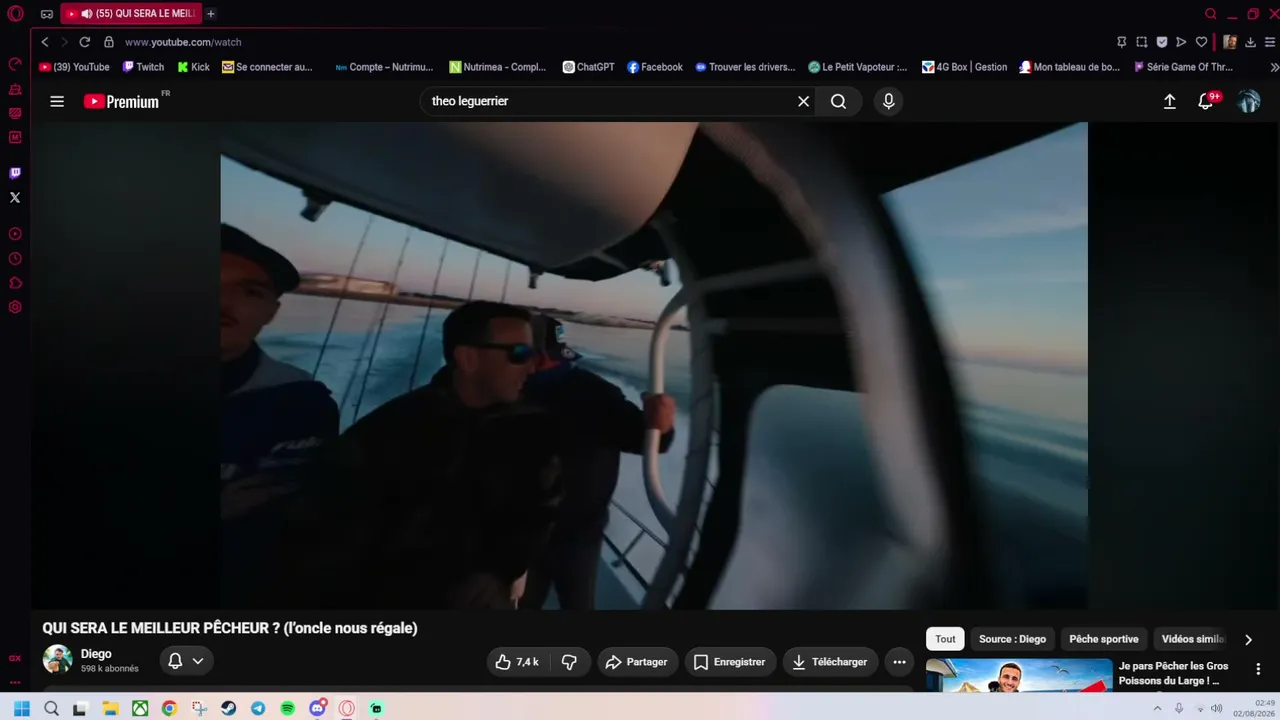This screenshot has width=1280, height=720.
Task: Open Opera Easy Setup lines icon
Action: click(x=1270, y=42)
